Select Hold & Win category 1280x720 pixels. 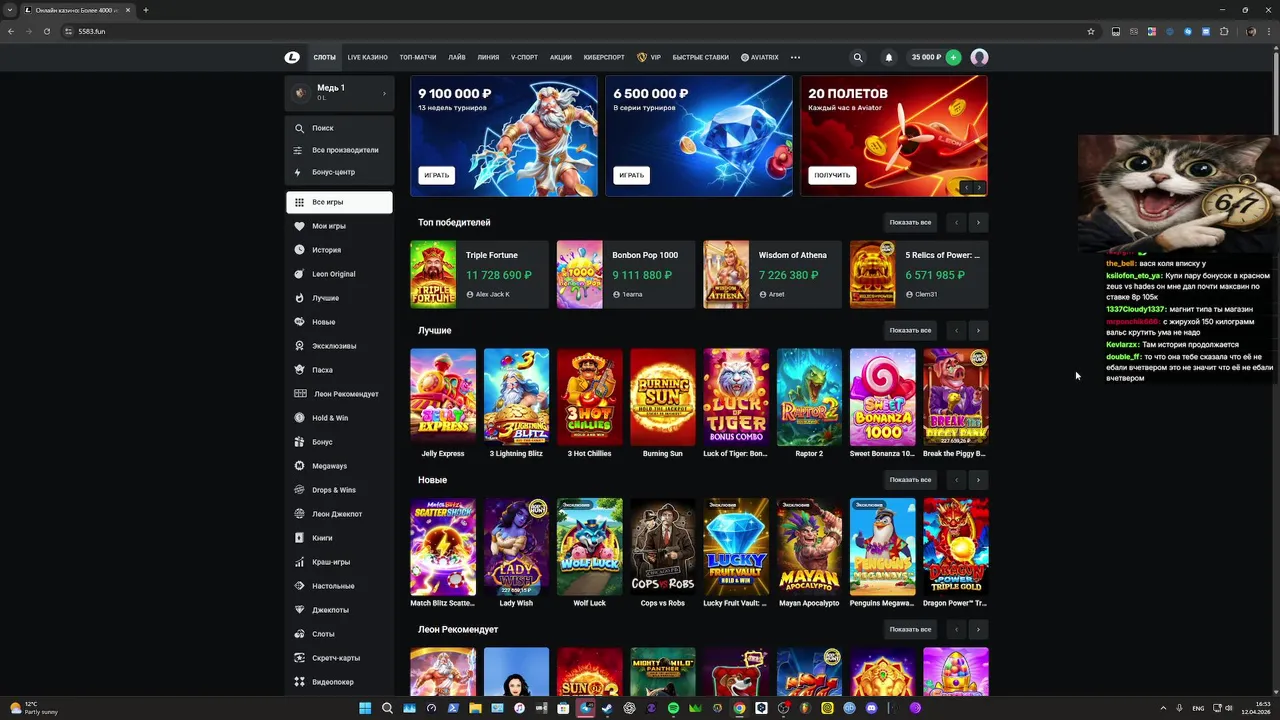tap(339, 418)
